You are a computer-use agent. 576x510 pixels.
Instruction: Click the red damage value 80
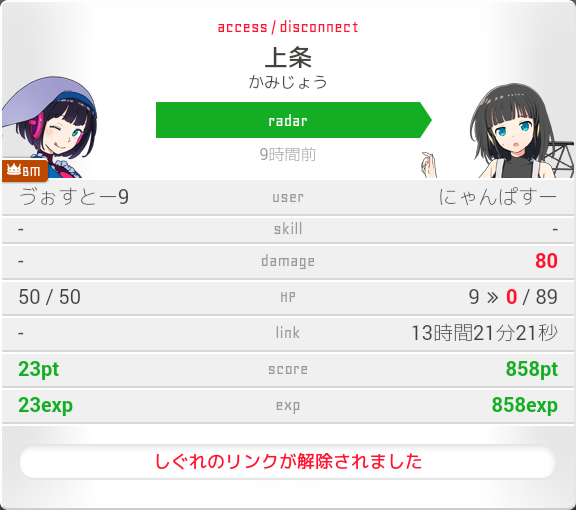pos(546,261)
